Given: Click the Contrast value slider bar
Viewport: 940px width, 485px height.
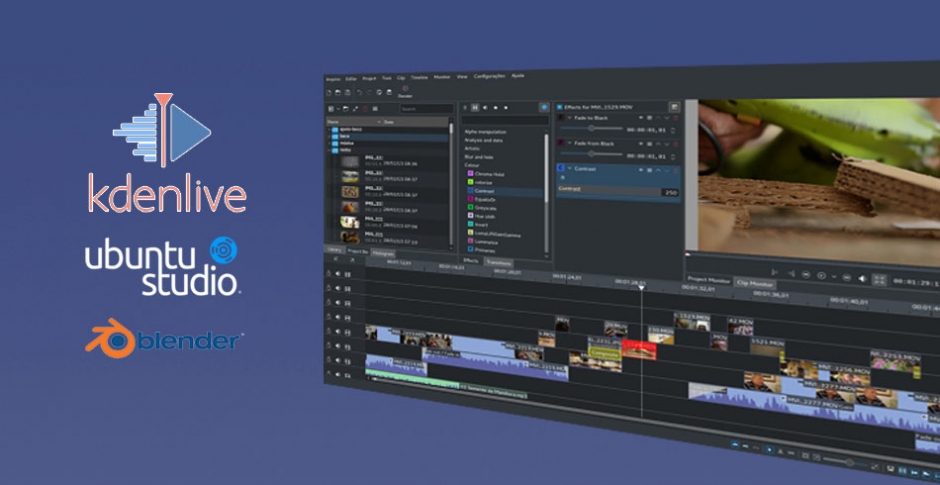Looking at the screenshot, I should click(x=618, y=191).
